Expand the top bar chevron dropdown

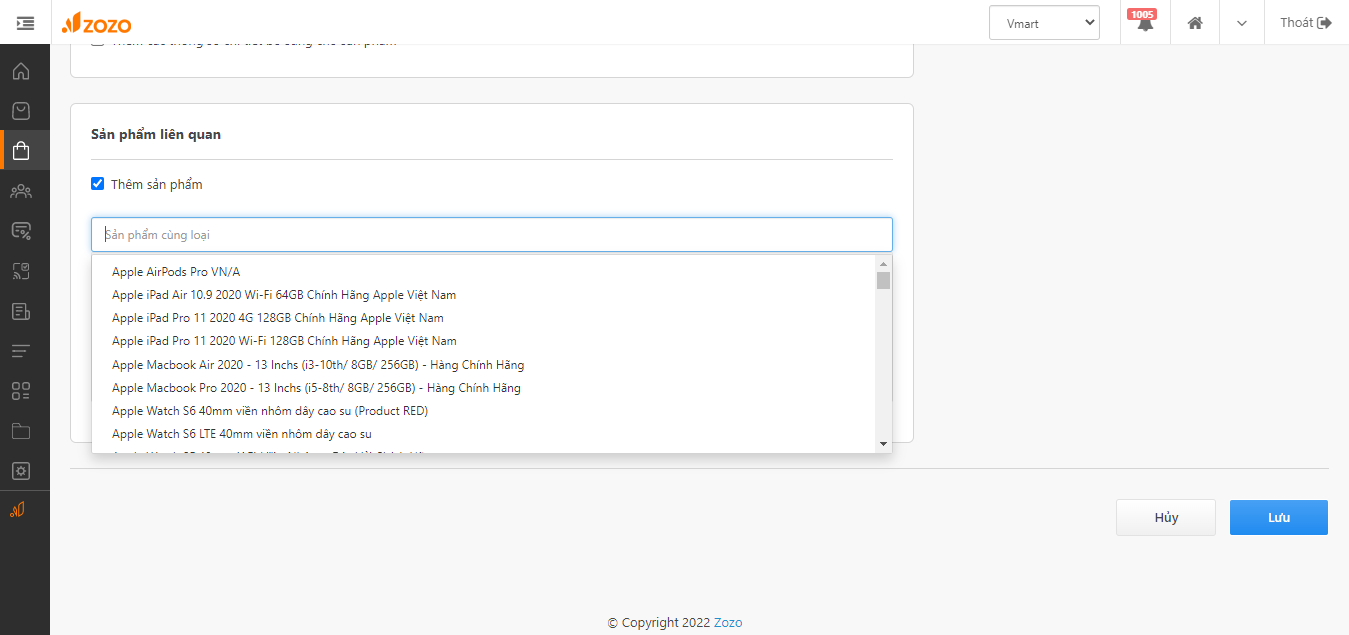[x=1242, y=23]
